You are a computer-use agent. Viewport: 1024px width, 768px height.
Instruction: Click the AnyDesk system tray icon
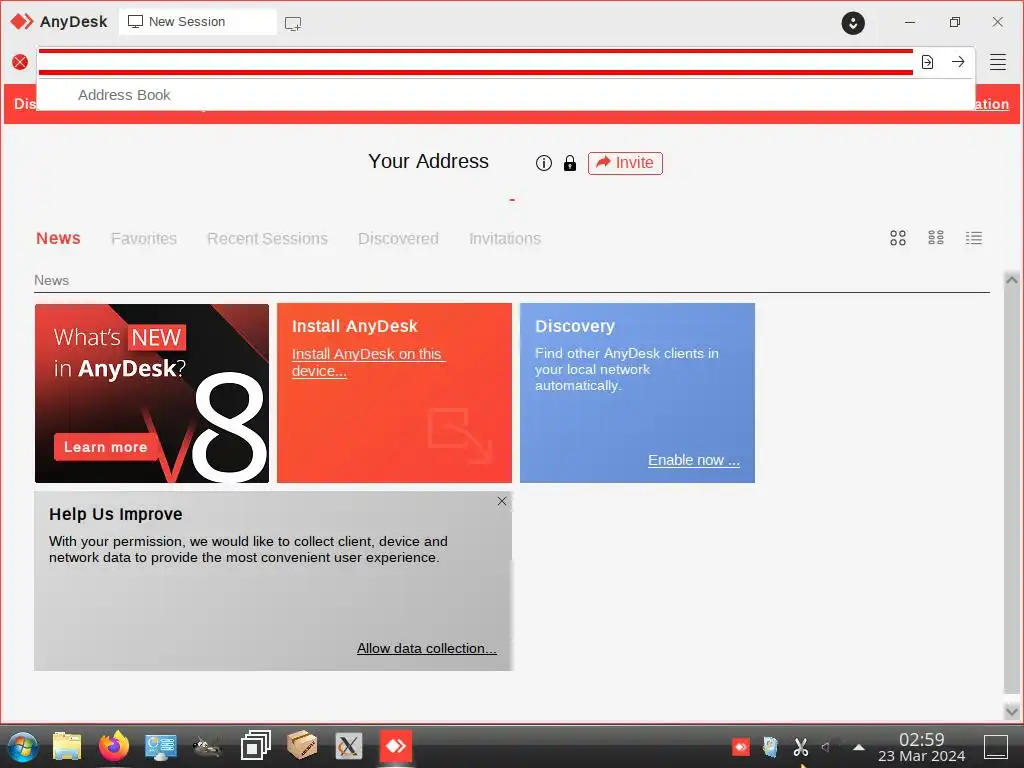point(741,746)
